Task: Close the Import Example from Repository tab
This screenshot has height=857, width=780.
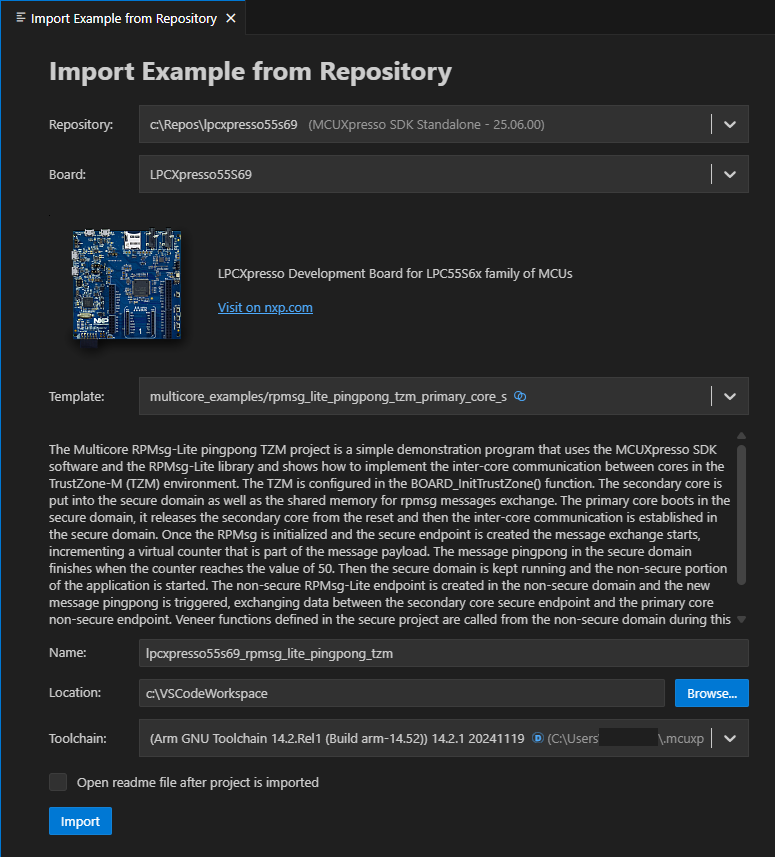Action: click(x=231, y=19)
